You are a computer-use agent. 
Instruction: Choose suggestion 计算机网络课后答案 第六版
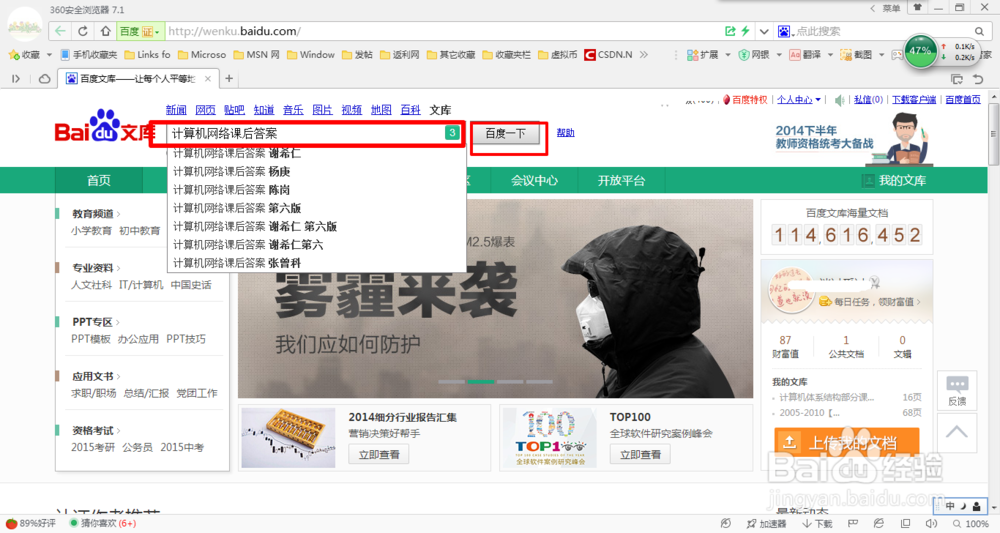(237, 208)
